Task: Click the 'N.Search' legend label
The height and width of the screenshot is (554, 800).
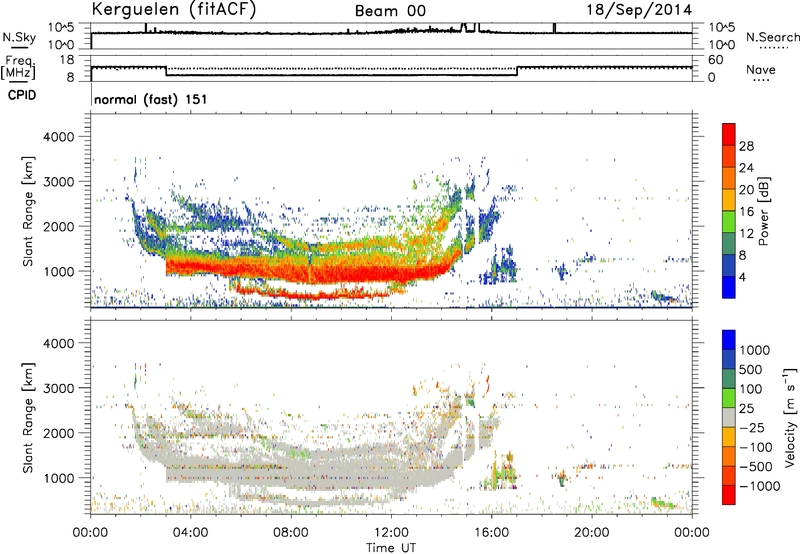Action: pos(772,37)
